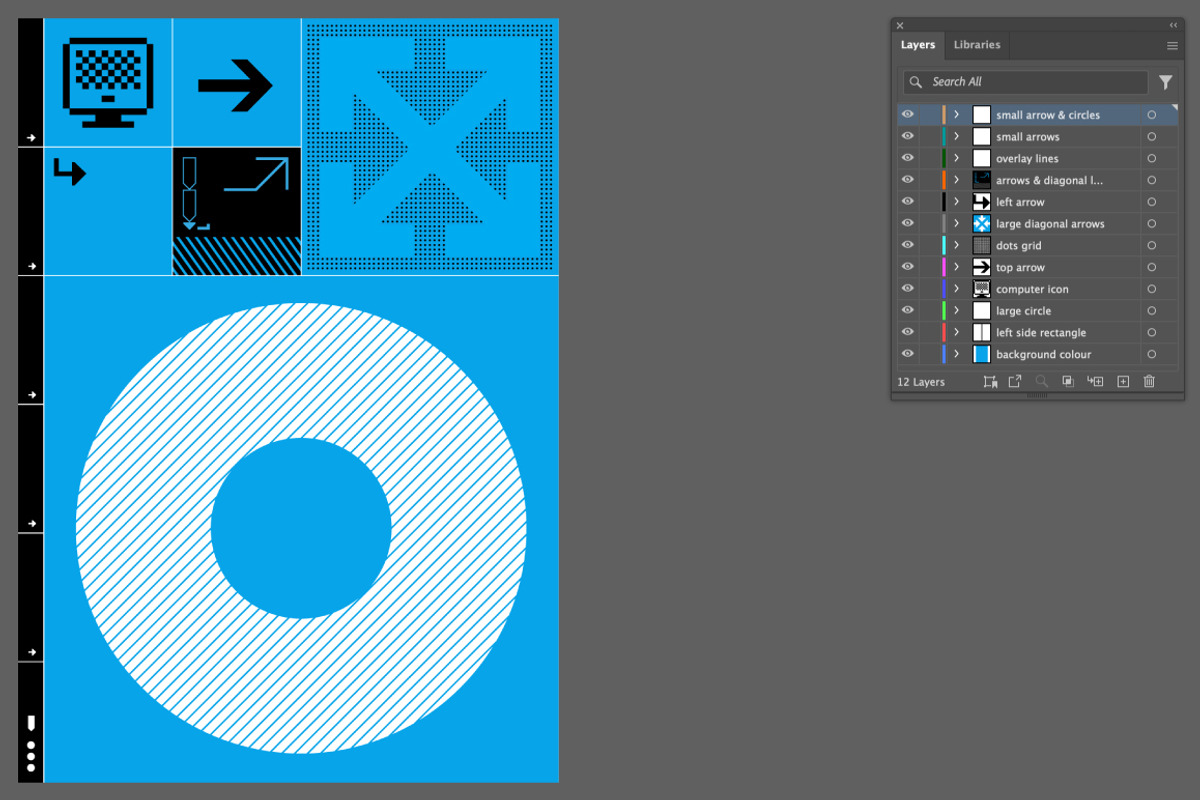Collapse the panel using the double-arrow icon
This screenshot has height=800, width=1200.
[1173, 25]
